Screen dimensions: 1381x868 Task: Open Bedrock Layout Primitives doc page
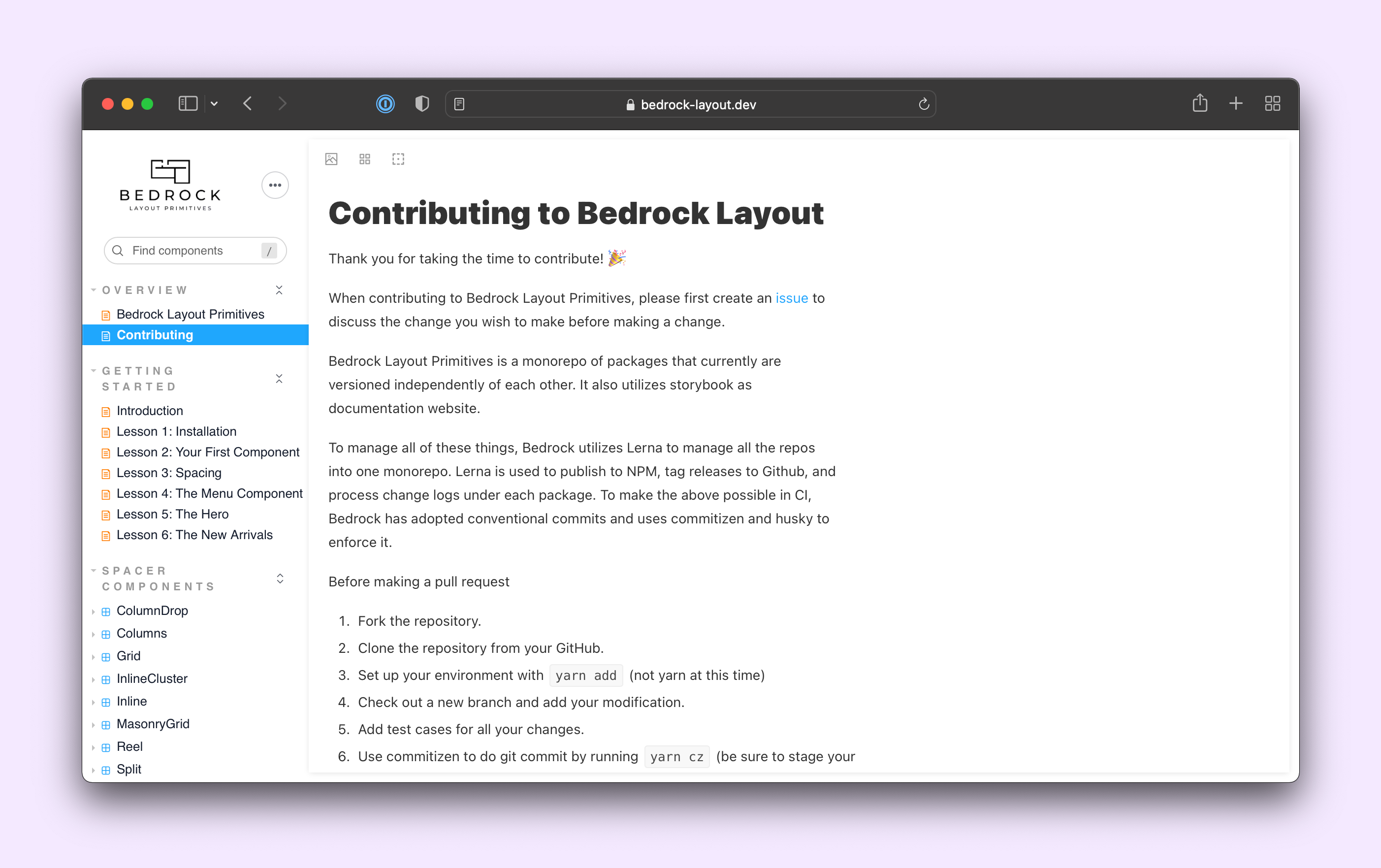pos(190,315)
